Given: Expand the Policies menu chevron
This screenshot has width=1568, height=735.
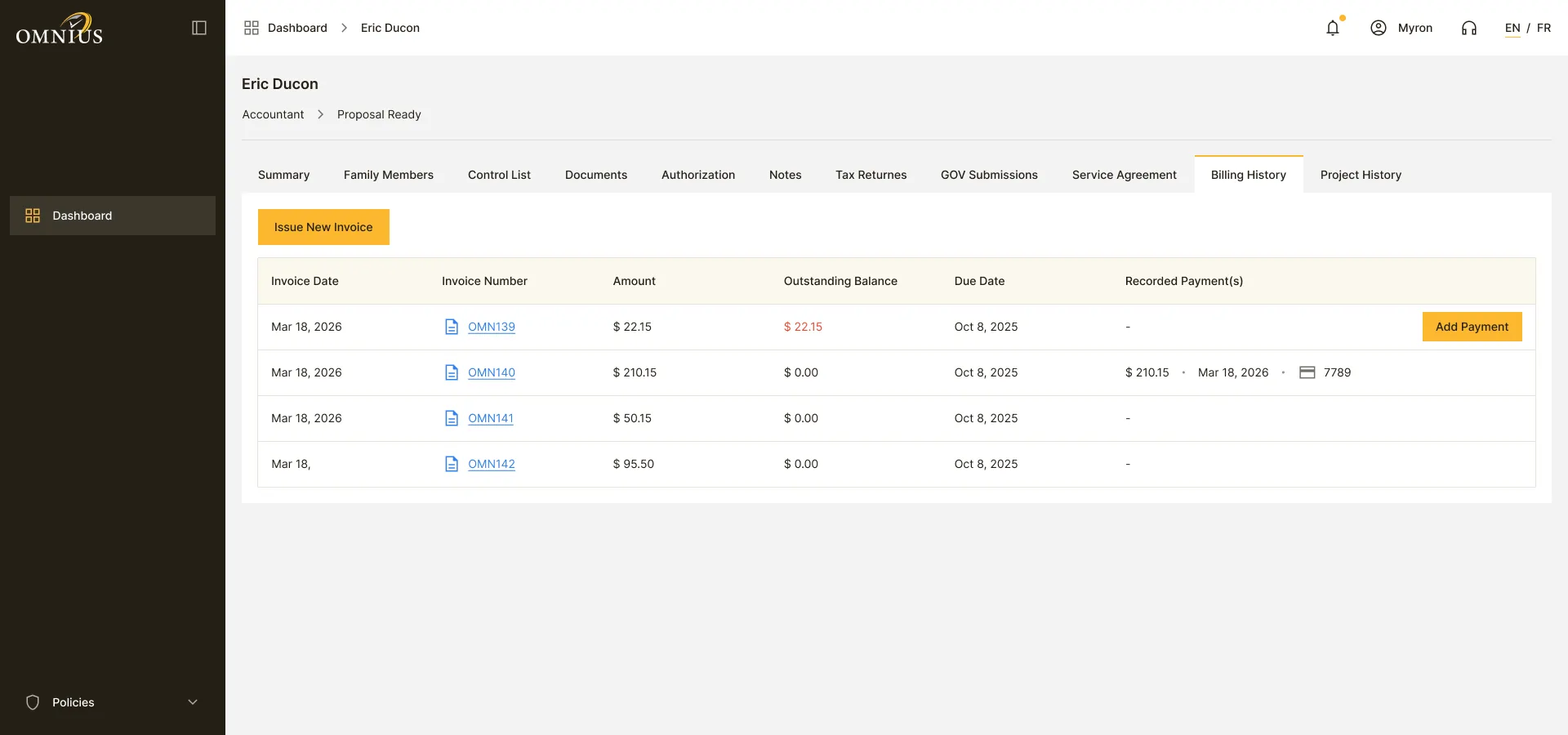Looking at the screenshot, I should [x=193, y=702].
